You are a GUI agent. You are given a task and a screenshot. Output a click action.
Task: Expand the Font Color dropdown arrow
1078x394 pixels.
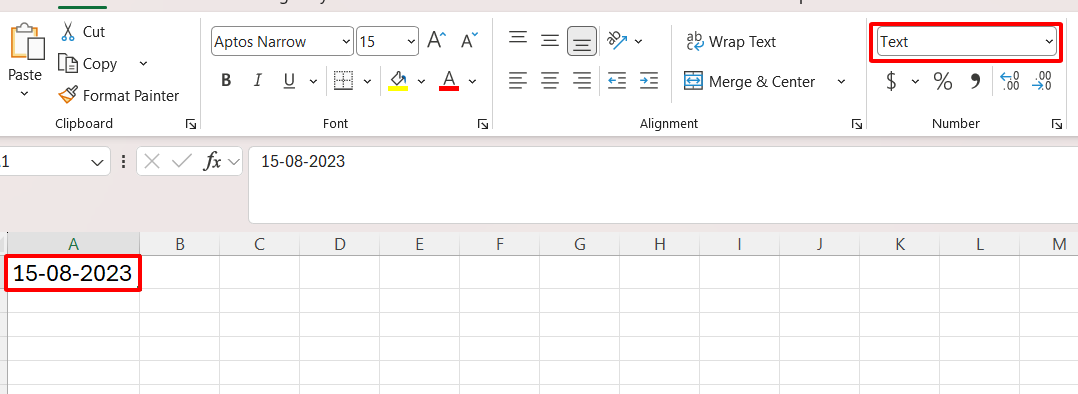[472, 81]
